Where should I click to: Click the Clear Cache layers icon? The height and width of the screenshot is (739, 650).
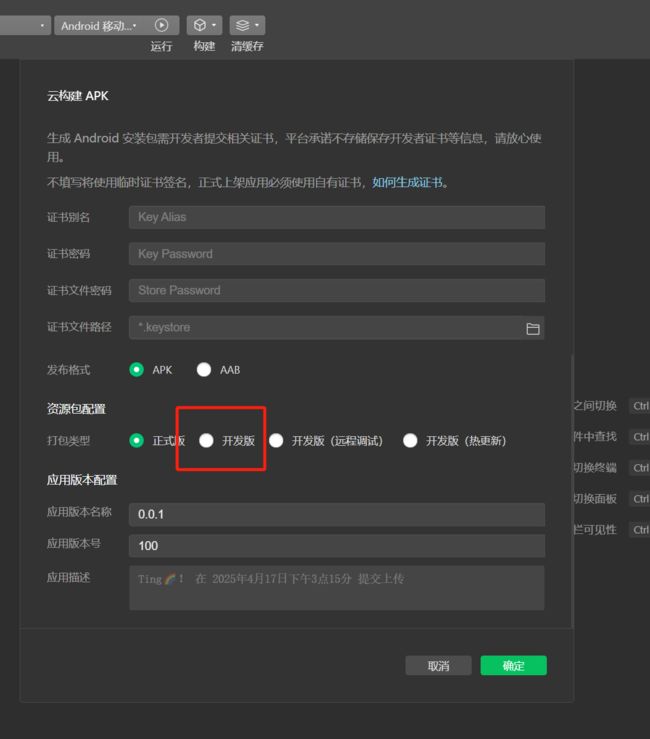(242, 25)
